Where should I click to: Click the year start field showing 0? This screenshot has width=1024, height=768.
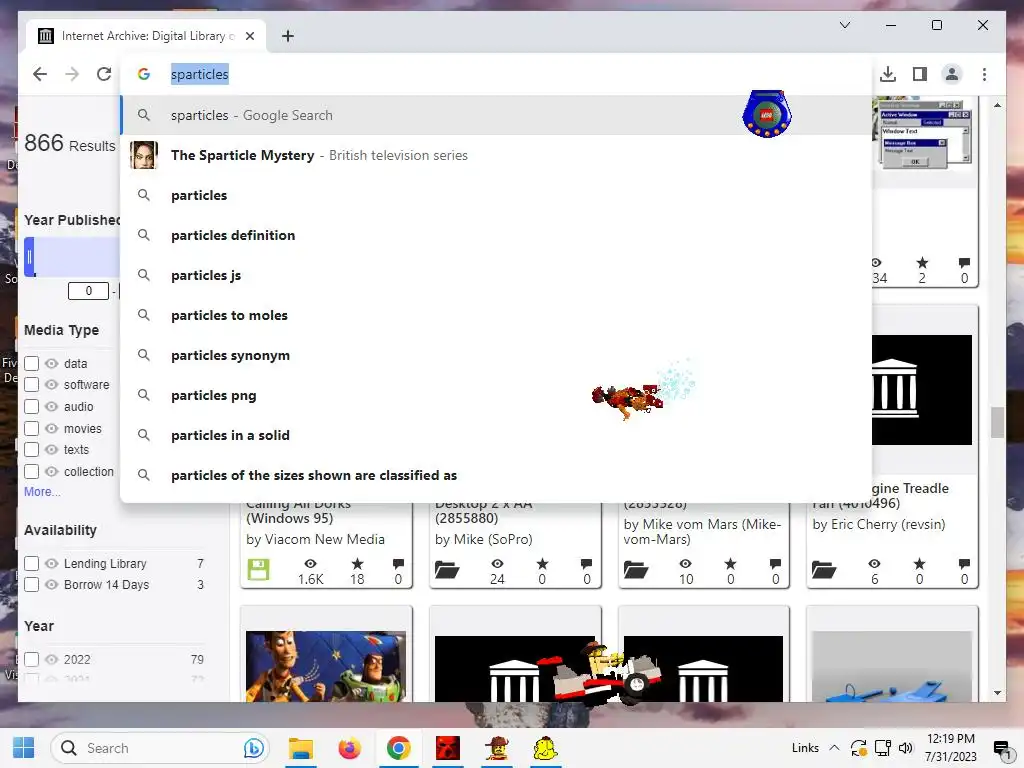(88, 291)
